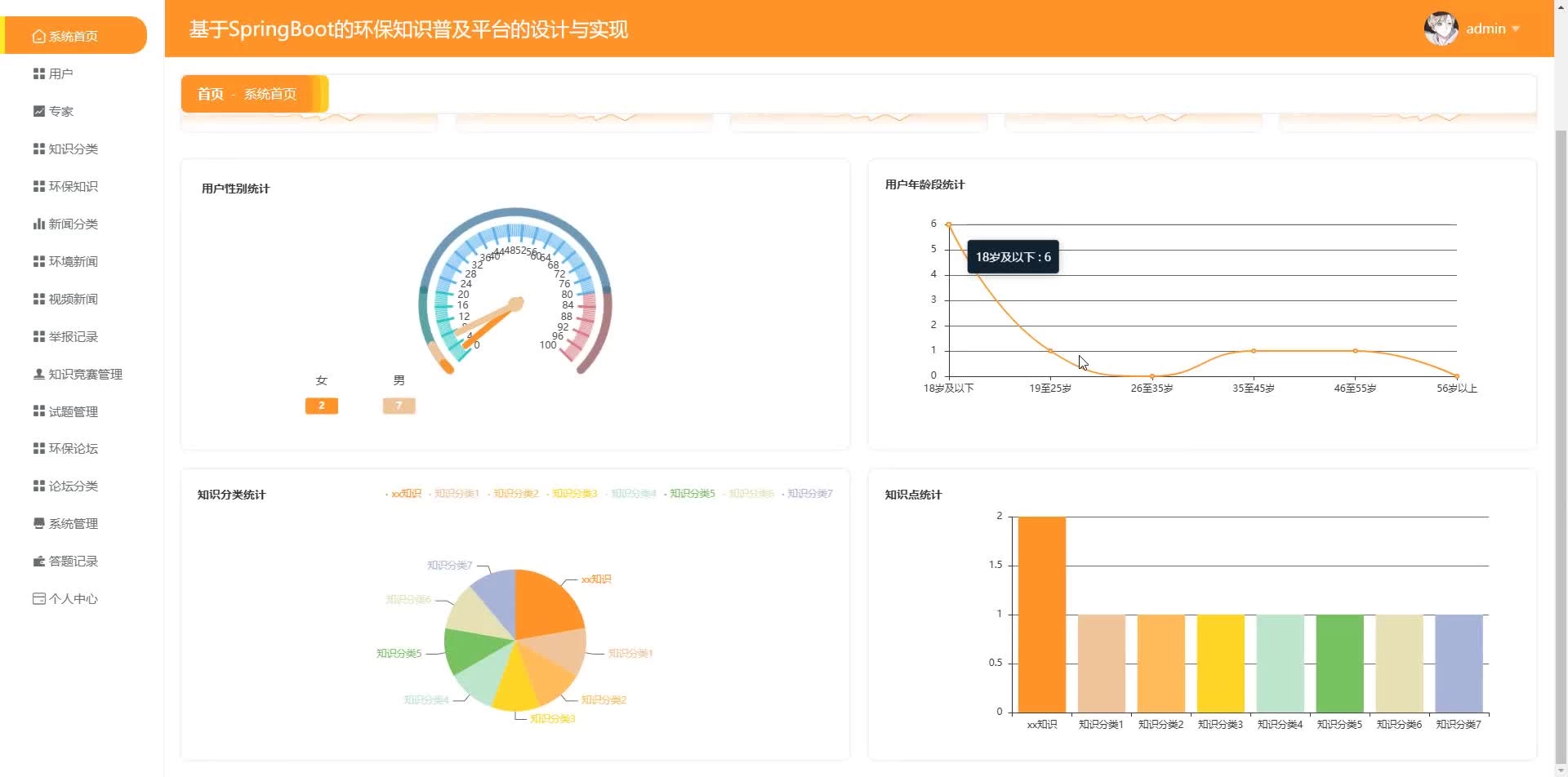Viewport: 1568px width, 777px height.
Task: Click the 男 count badge showing 7
Action: pyautogui.click(x=399, y=406)
